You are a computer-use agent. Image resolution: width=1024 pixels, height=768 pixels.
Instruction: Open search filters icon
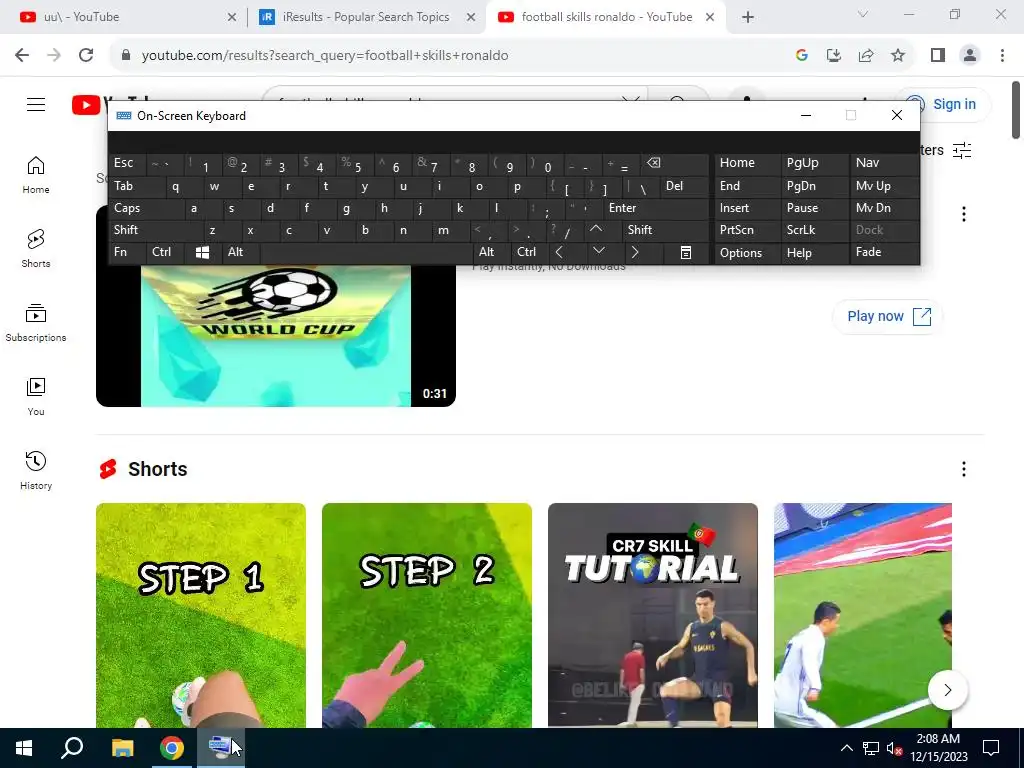(962, 150)
